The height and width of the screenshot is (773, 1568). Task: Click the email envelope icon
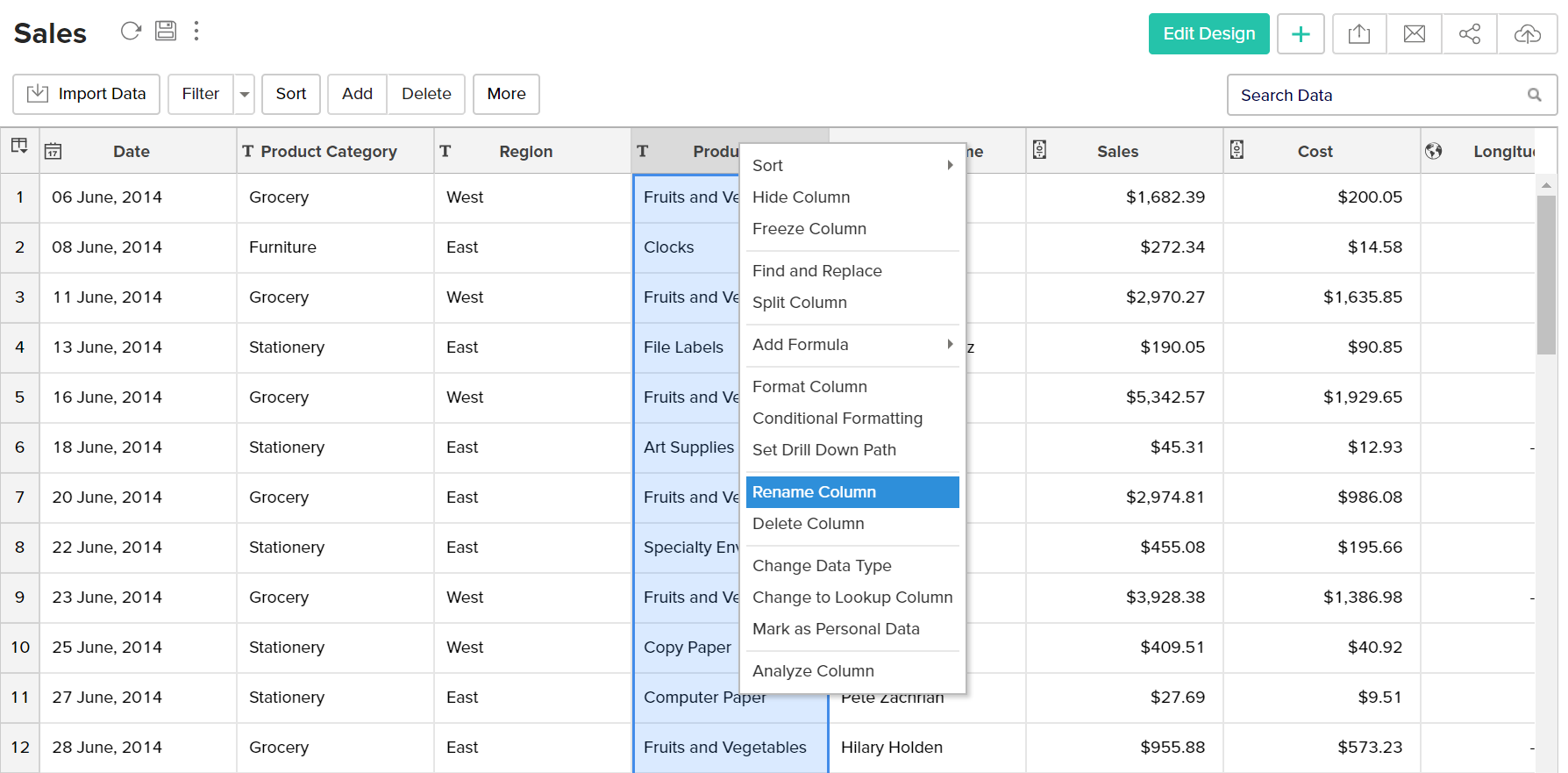1415,34
